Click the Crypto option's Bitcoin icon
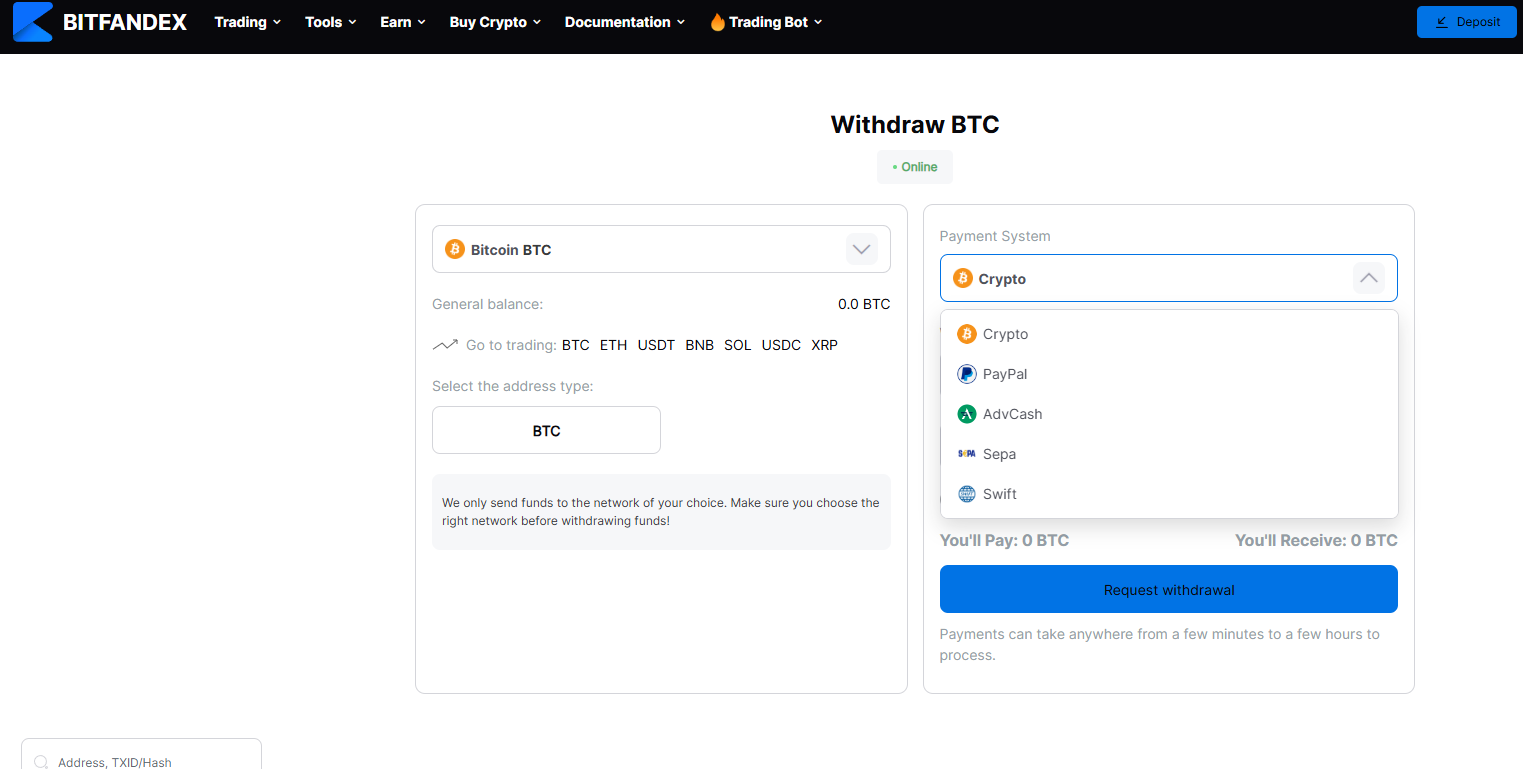 point(966,334)
